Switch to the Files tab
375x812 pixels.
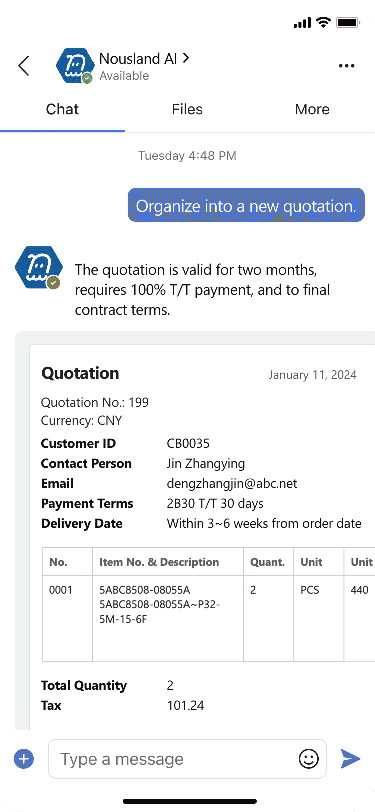[187, 109]
